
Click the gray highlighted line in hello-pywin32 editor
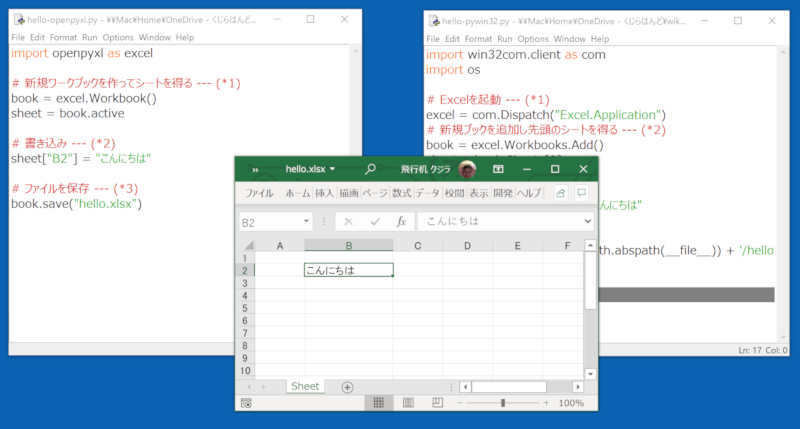pyautogui.click(x=686, y=294)
